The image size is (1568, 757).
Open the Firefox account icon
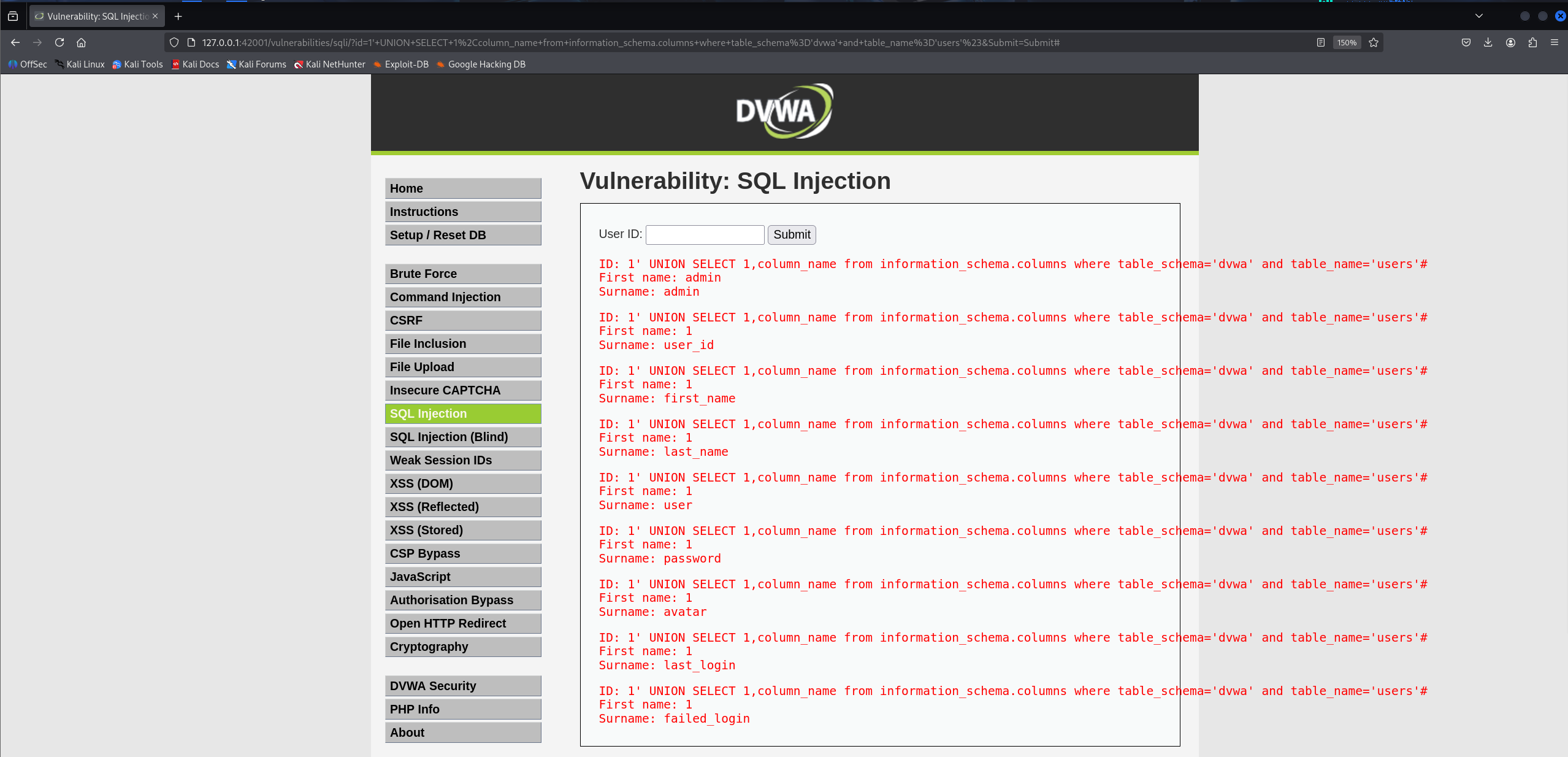(x=1510, y=42)
